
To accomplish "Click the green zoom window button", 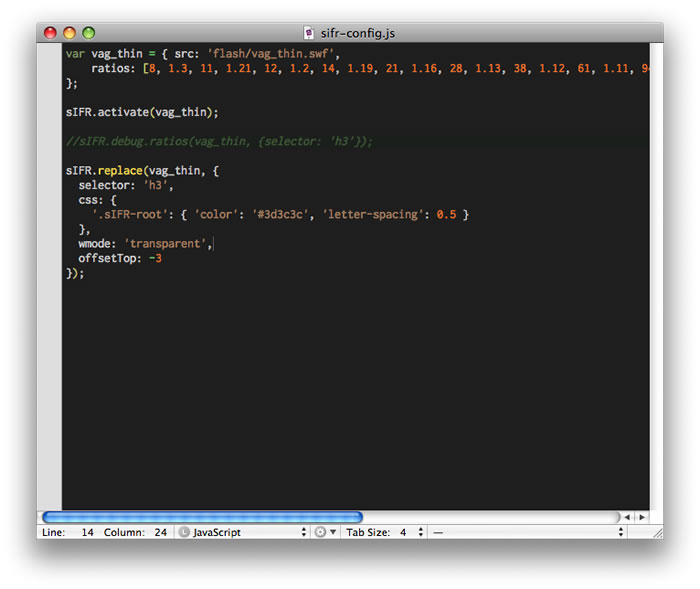I will click(88, 33).
